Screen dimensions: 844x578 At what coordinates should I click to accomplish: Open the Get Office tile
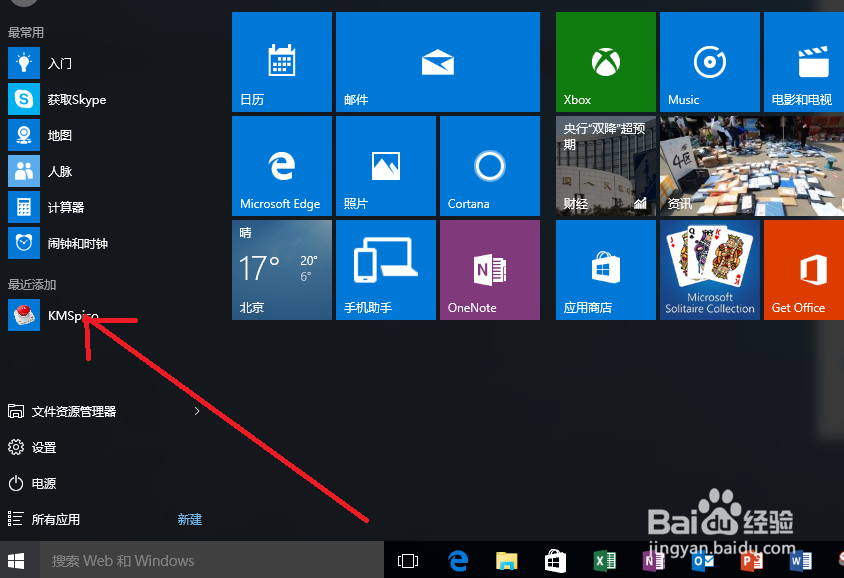point(804,270)
